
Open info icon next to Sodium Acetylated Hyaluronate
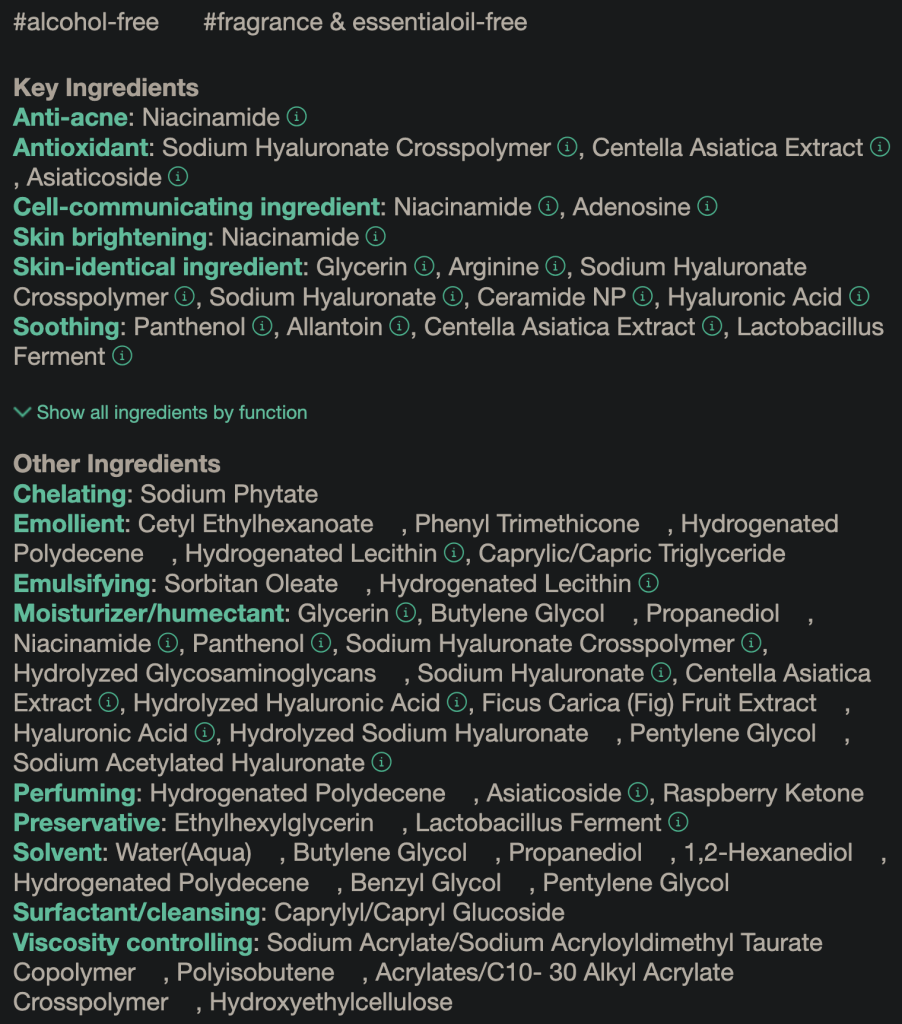381,763
